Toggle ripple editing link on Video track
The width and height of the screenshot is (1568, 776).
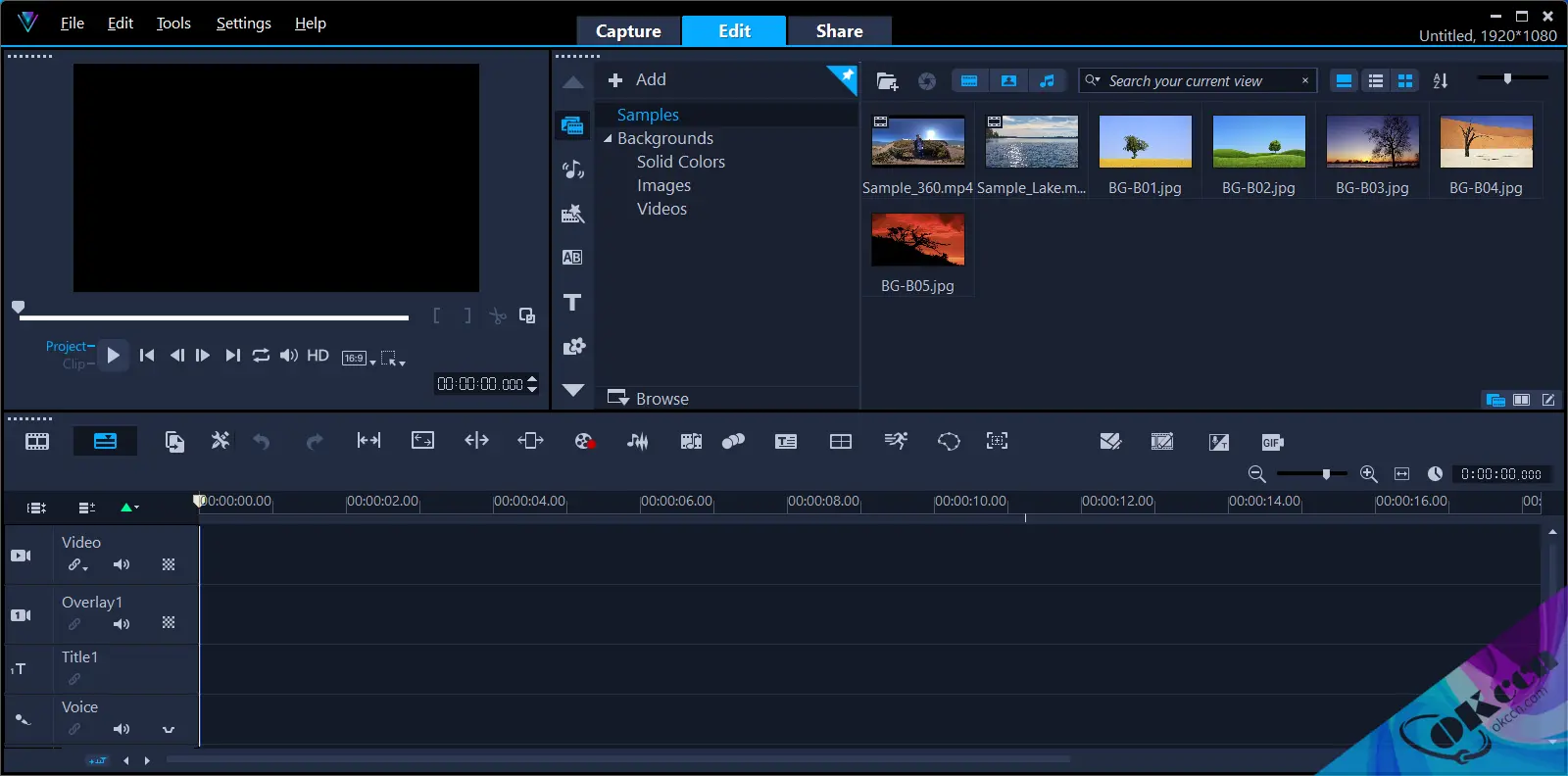75,565
